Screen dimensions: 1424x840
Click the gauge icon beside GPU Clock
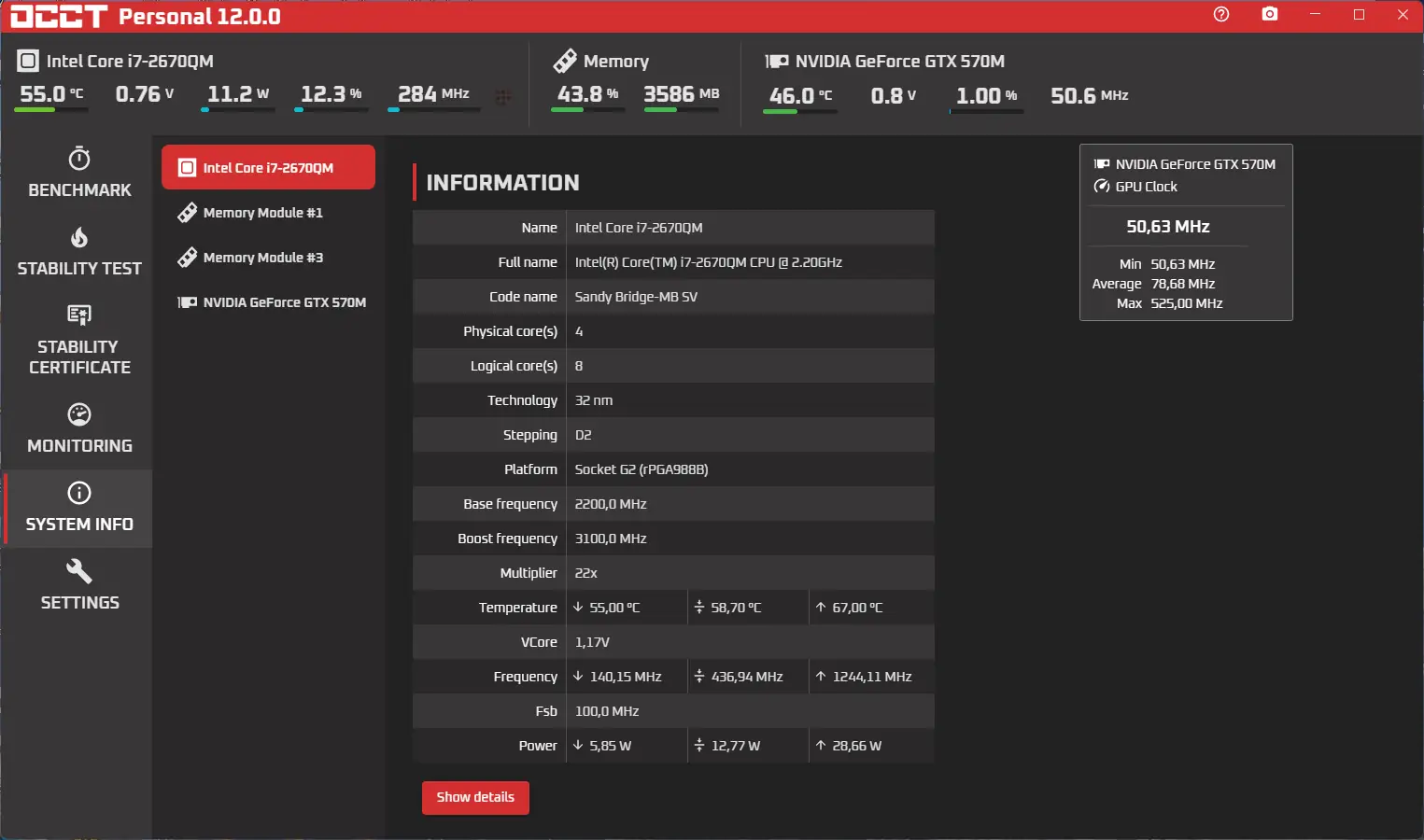(1102, 187)
